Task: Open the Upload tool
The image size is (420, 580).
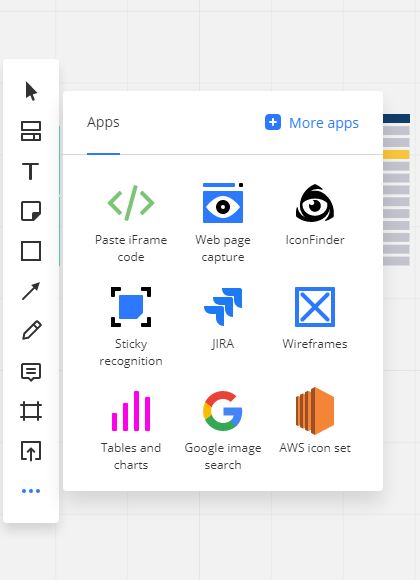Action: (31, 451)
